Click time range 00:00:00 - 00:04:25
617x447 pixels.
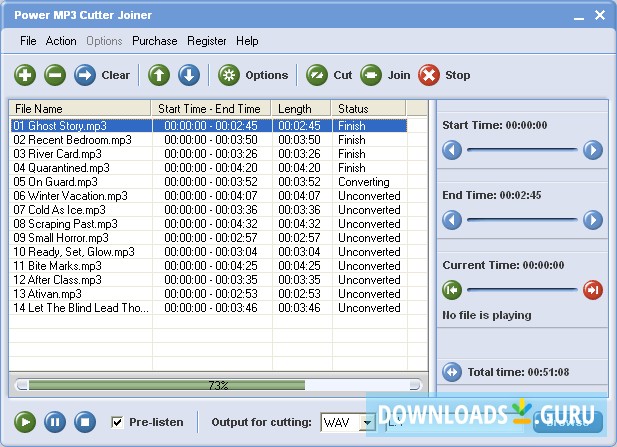211,266
